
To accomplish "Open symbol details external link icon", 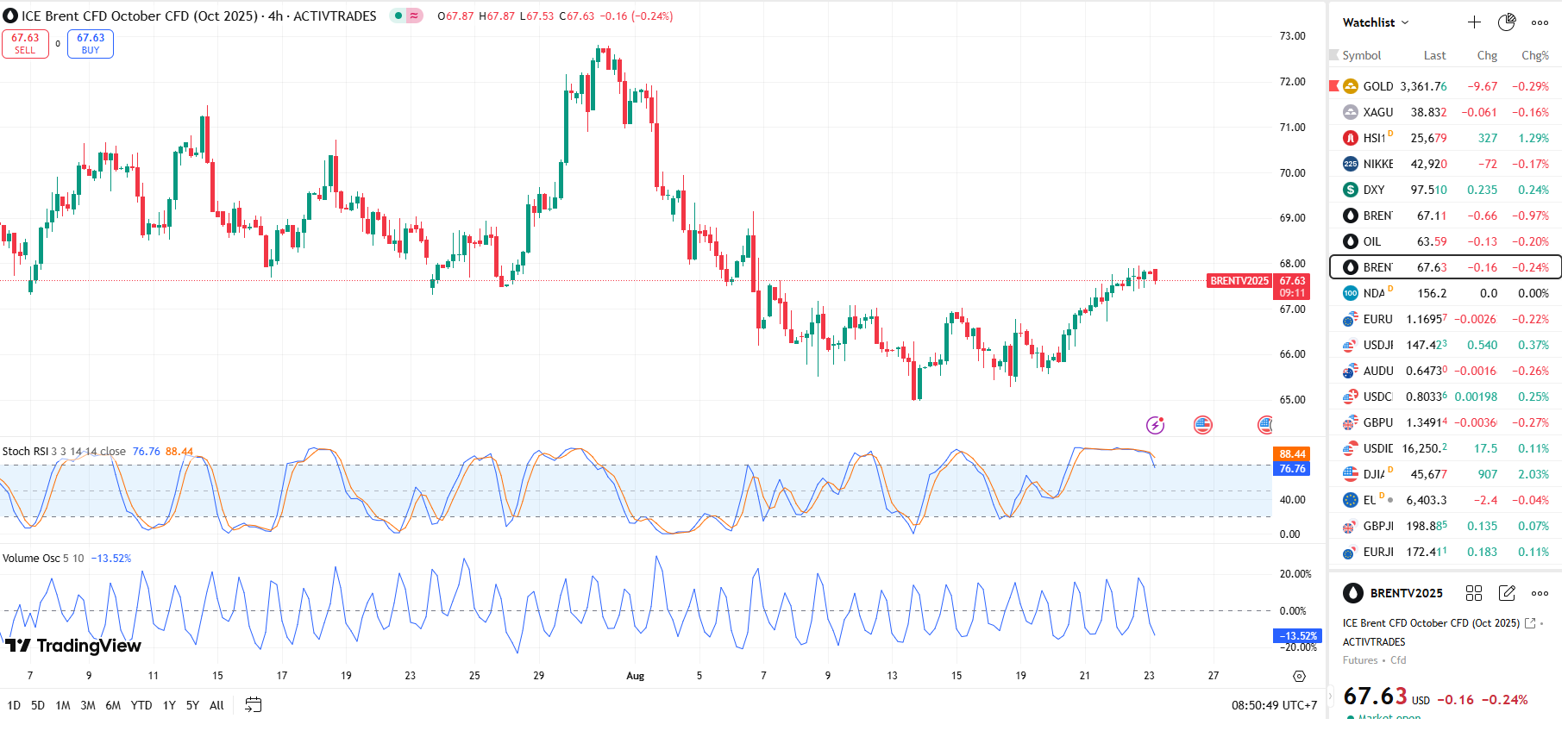I will 1530,623.
